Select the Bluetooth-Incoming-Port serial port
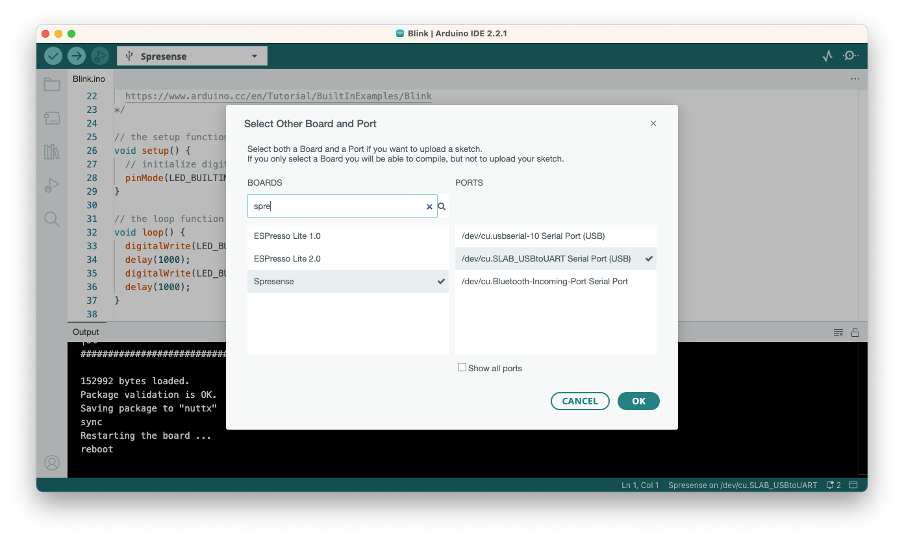The width and height of the screenshot is (904, 540). [556, 281]
